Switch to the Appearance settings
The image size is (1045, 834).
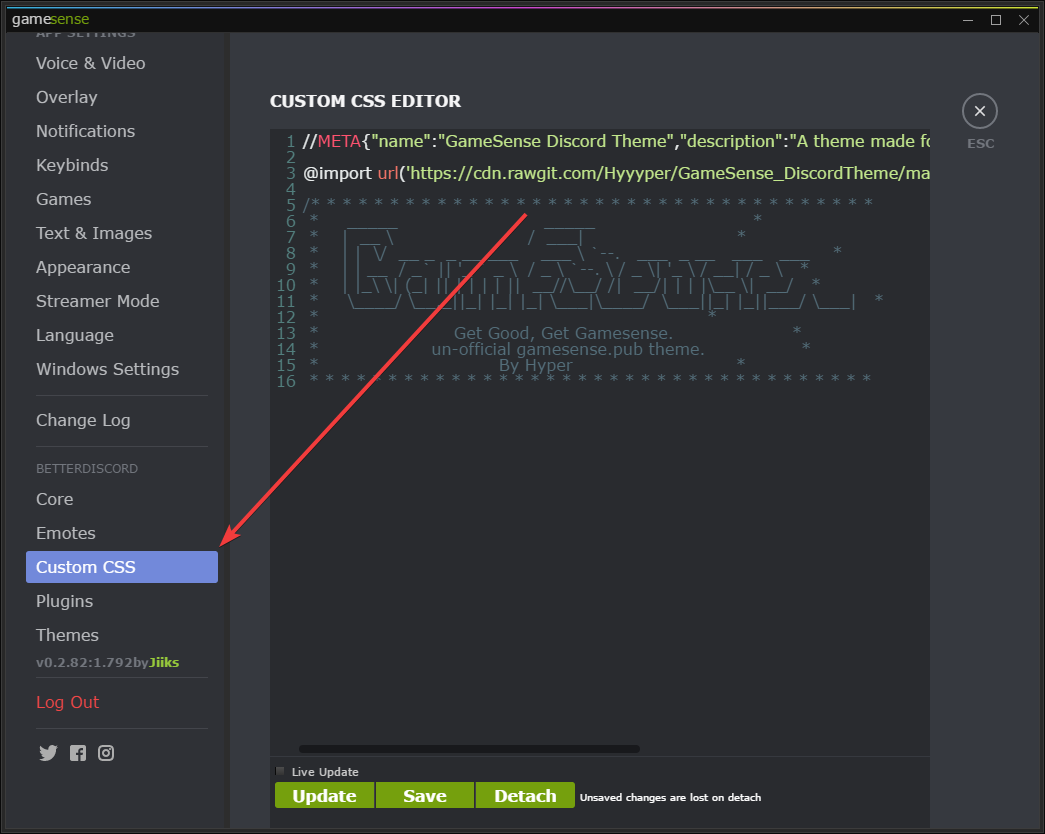tap(83, 267)
